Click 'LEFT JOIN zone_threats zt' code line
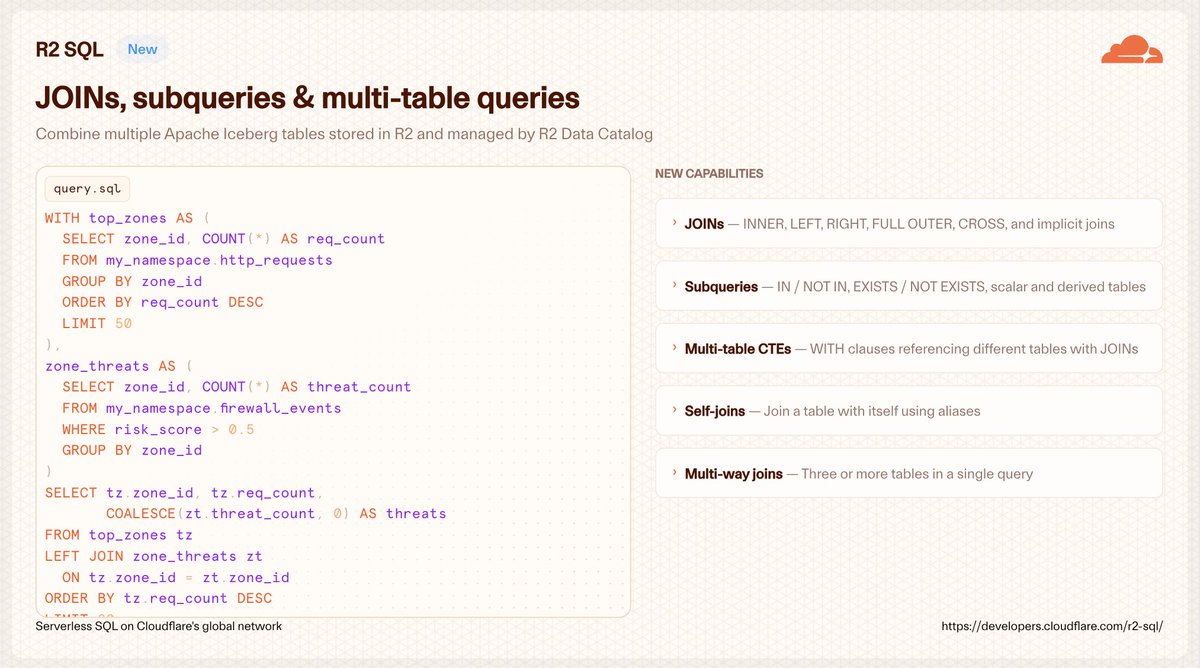Screen dimensions: 1200x668 [154, 556]
